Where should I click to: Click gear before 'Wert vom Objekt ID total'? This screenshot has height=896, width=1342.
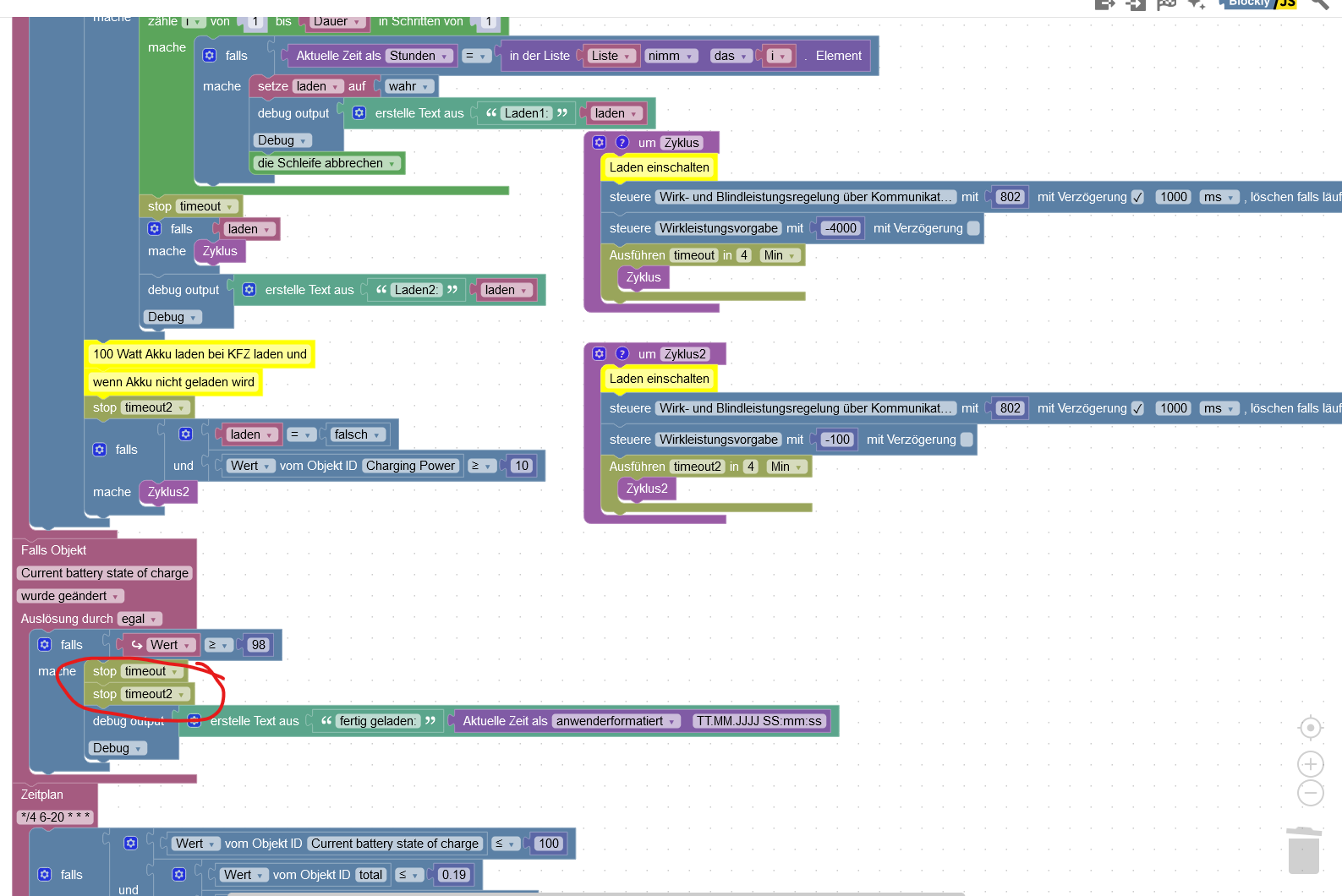coord(178,875)
